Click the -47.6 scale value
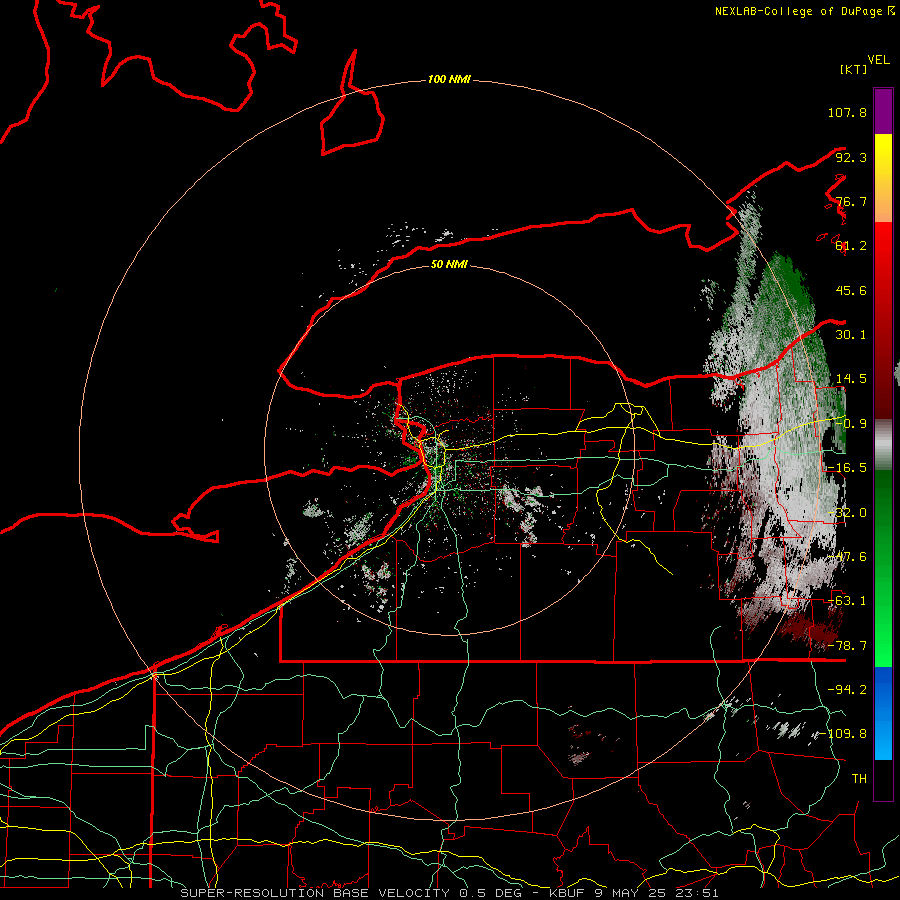This screenshot has width=900, height=900. tap(847, 557)
